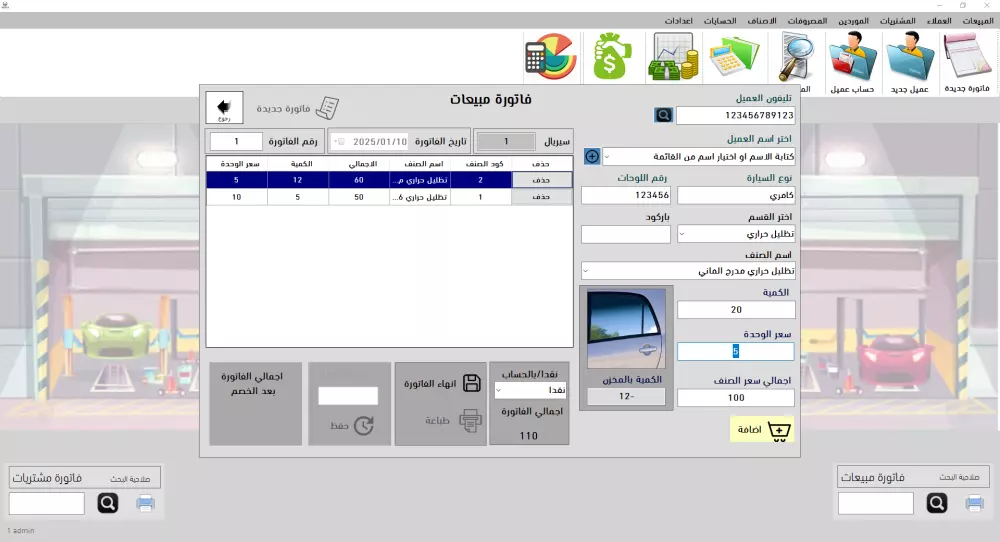Click the انهاء الفاتورة save disk icon

tap(471, 383)
